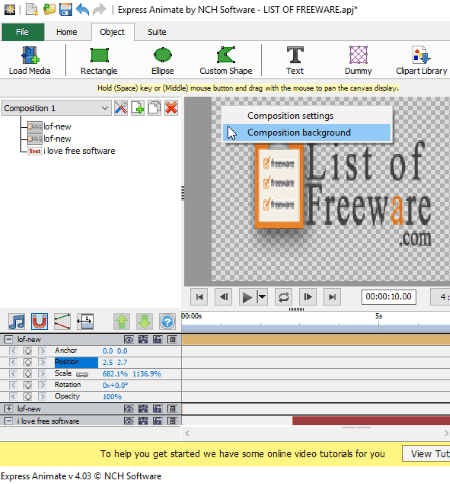Insert a Dummy object
Image resolution: width=450 pixels, height=484 pixels.
(x=358, y=60)
